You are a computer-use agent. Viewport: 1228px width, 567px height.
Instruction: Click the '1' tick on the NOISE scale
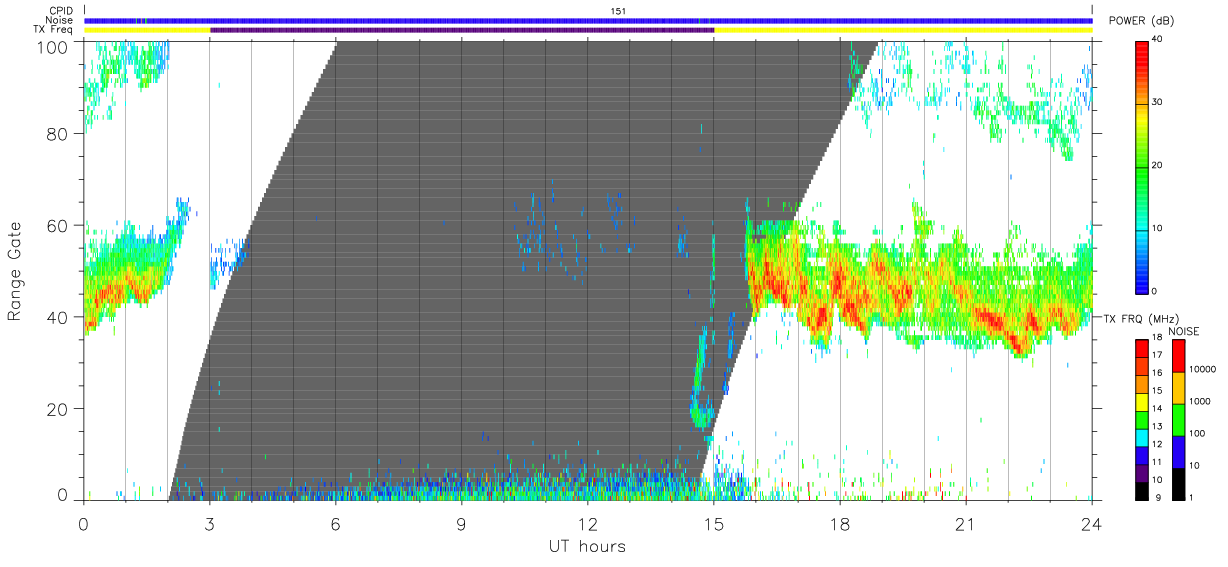click(1192, 497)
